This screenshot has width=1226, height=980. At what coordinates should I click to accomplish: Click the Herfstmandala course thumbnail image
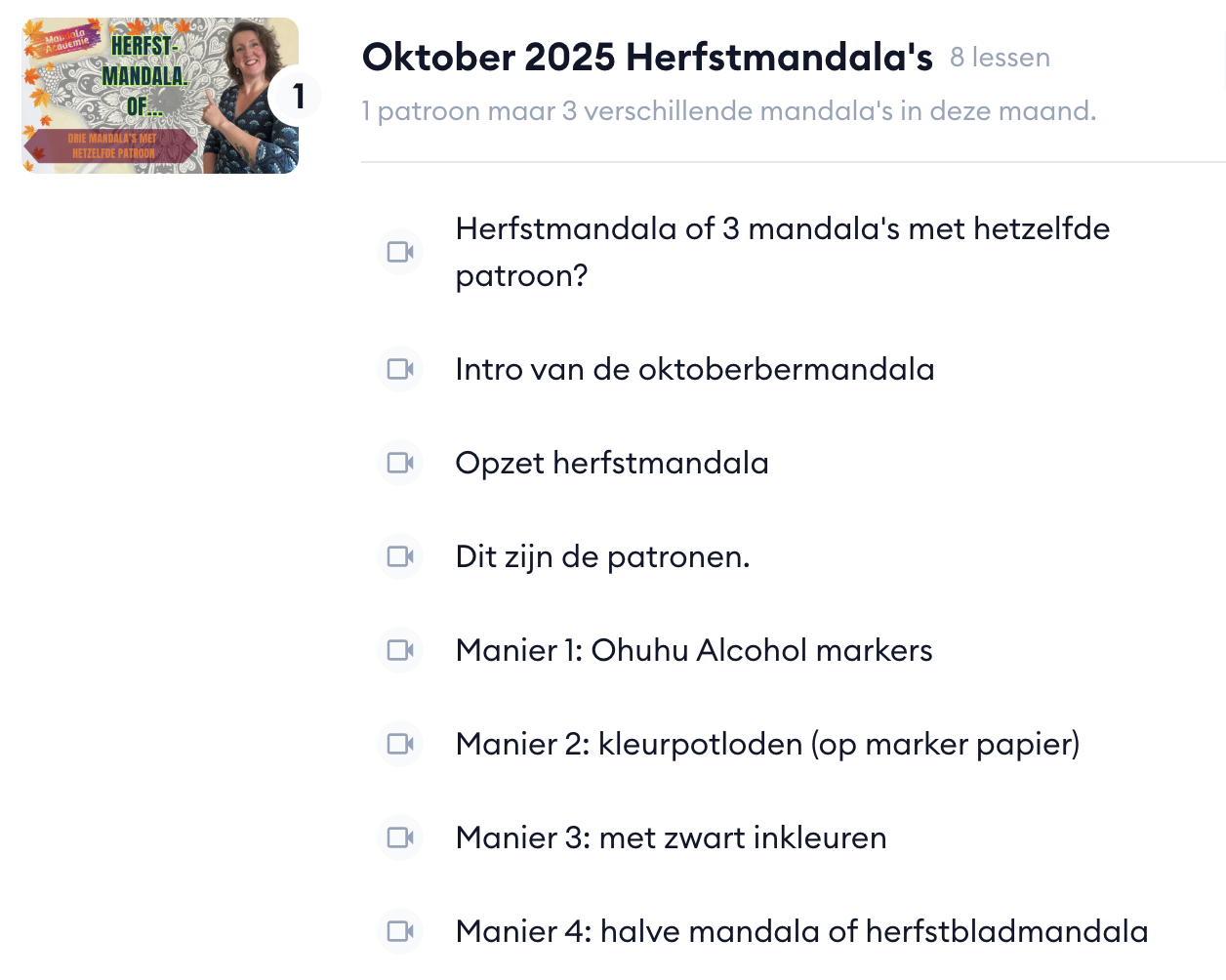tap(146, 96)
